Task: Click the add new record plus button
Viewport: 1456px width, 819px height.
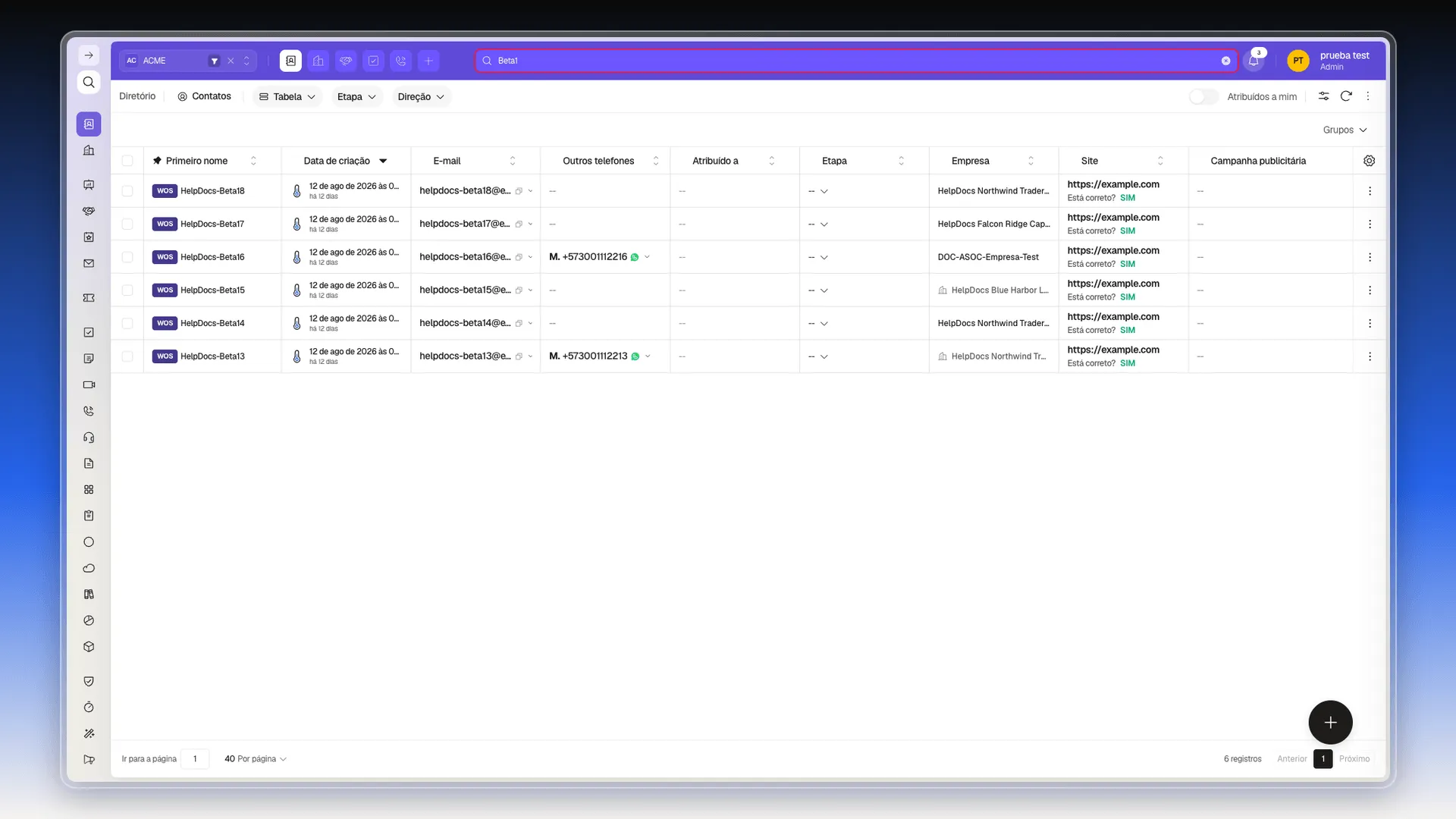Action: [x=1330, y=723]
